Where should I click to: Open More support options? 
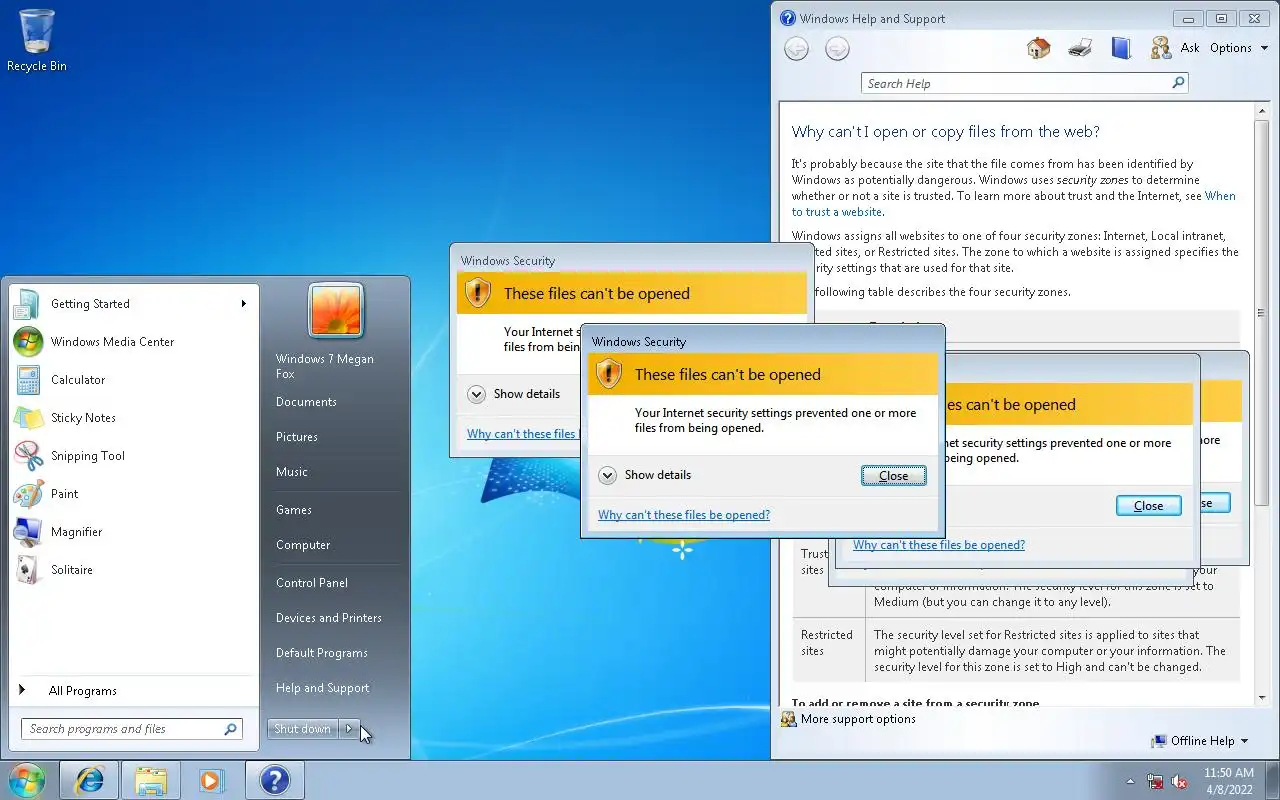[848, 719]
